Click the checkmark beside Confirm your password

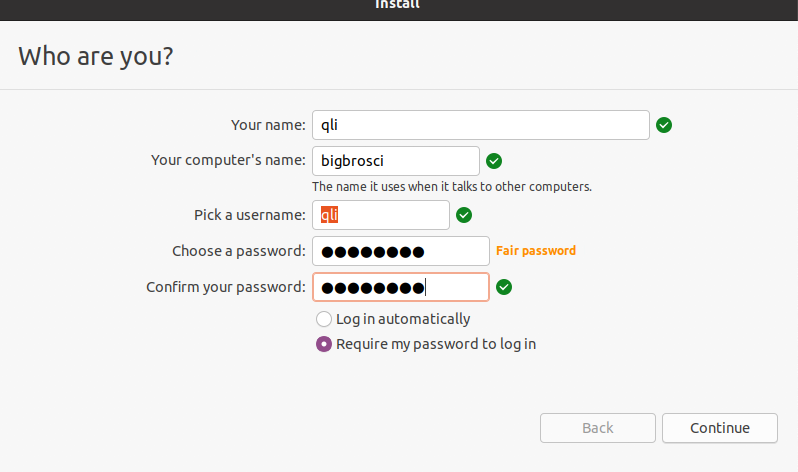pyautogui.click(x=504, y=287)
